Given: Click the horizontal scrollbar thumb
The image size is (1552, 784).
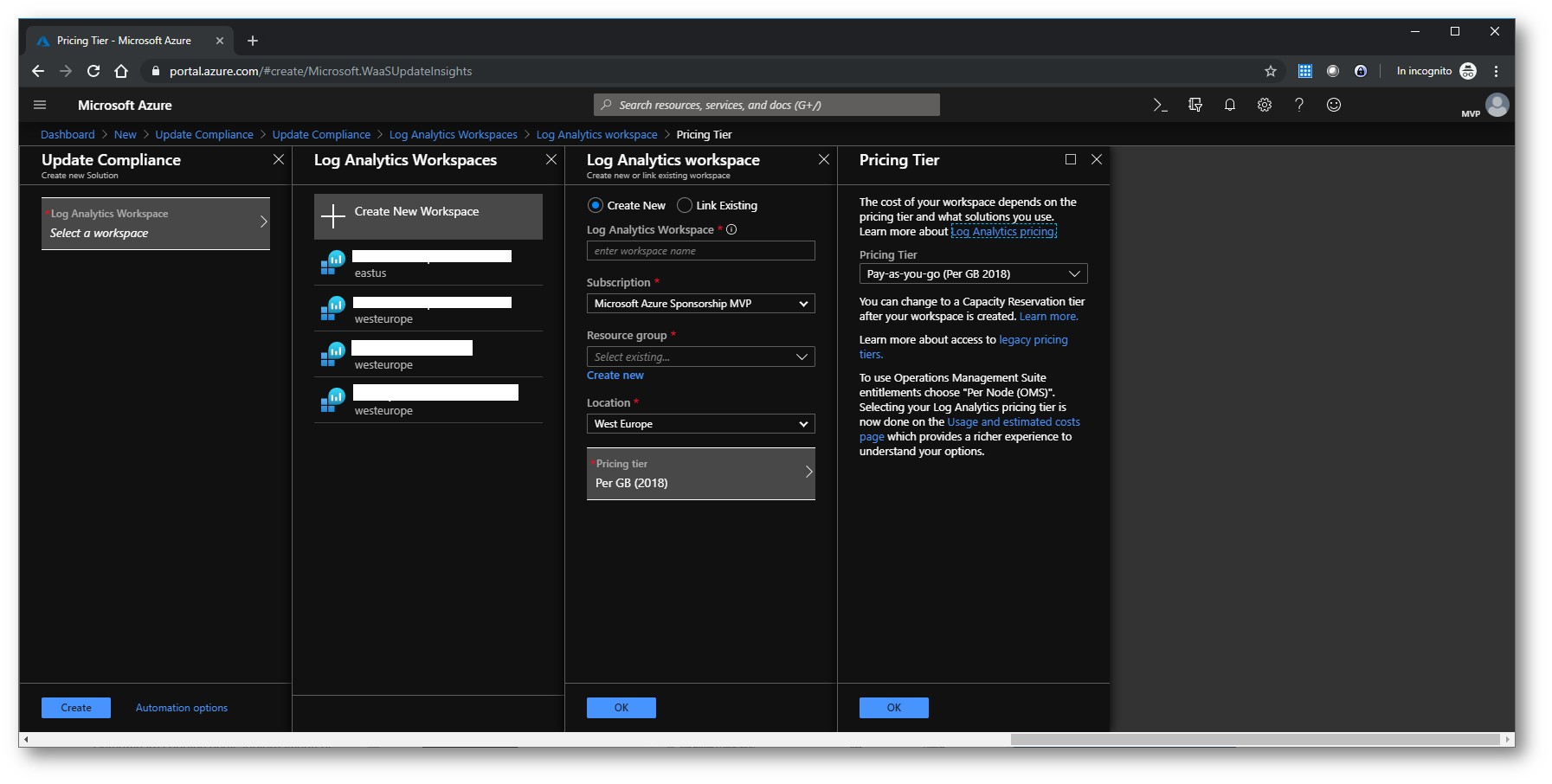Looking at the screenshot, I should tap(1255, 740).
